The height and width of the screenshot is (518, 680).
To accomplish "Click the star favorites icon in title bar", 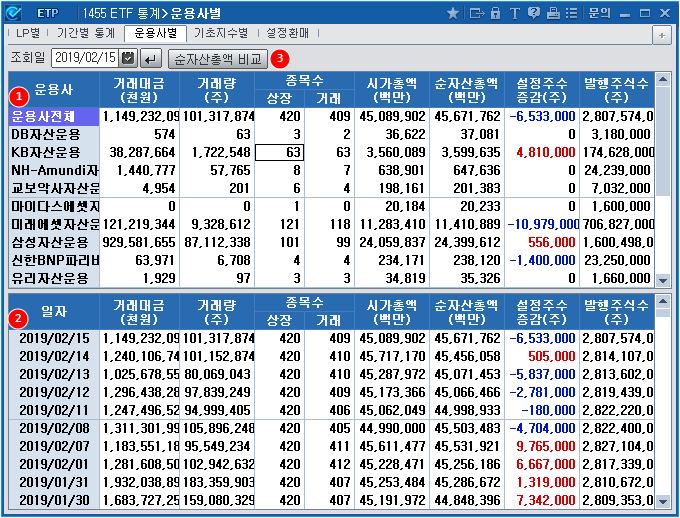I will click(x=453, y=13).
